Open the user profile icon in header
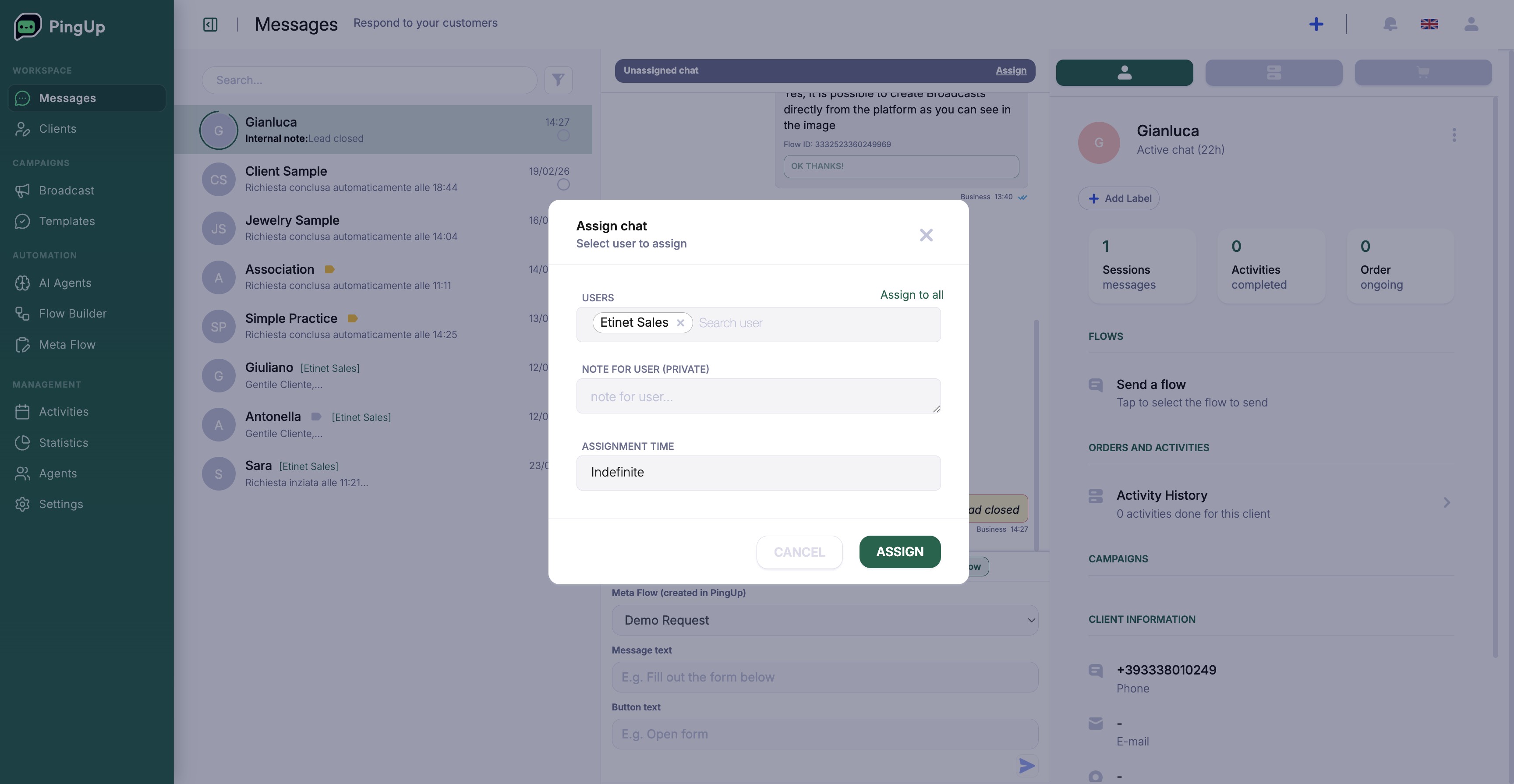The height and width of the screenshot is (784, 1514). click(x=1471, y=24)
